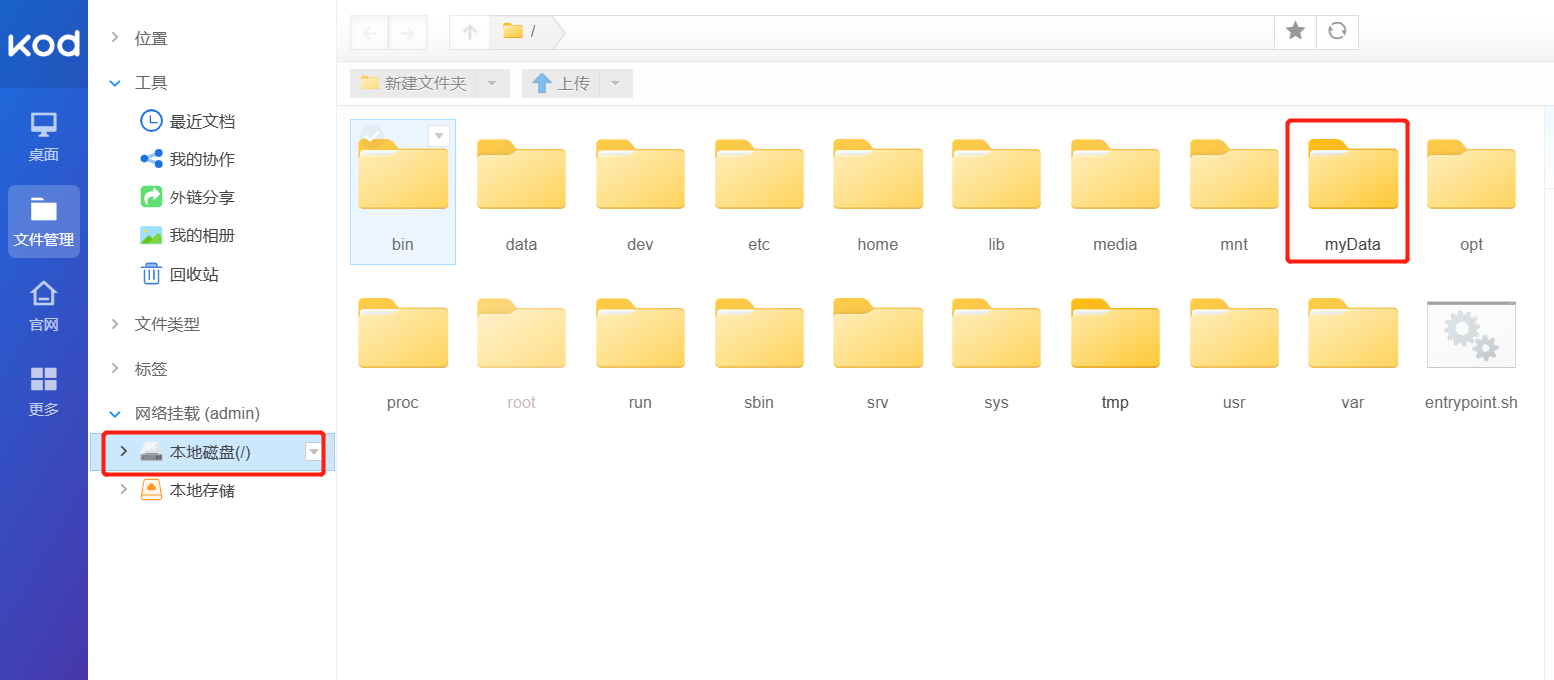Expand the 位置 section
Viewport: 1554px width, 680px height.
click(x=115, y=38)
